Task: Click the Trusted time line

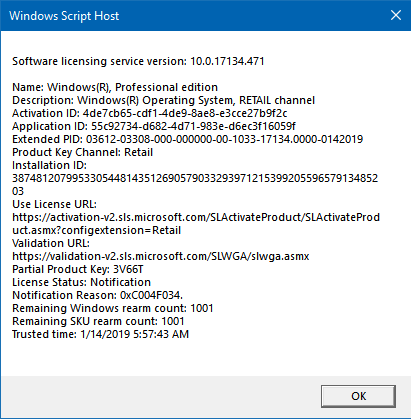Action: 101,334
